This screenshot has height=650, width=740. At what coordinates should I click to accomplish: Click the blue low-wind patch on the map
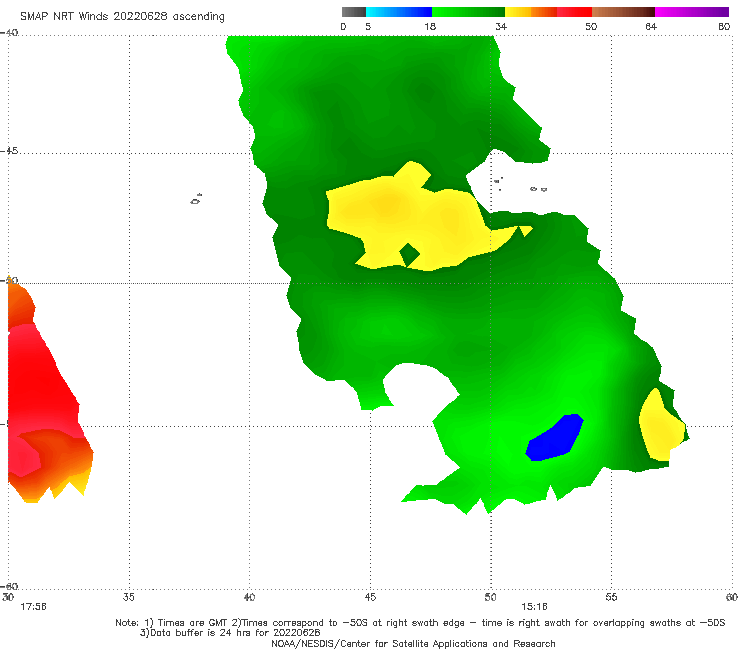click(x=555, y=438)
